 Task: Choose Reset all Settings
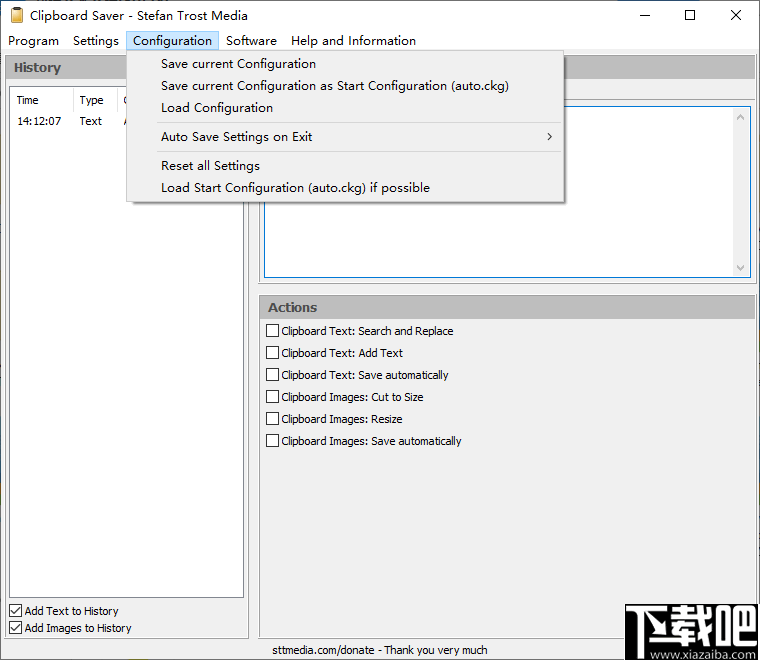click(345, 166)
